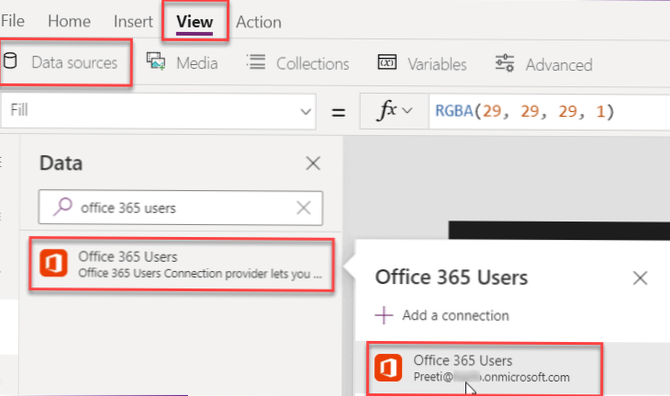Click Add a connection
Viewport: 670px width, 396px height.
point(455,315)
